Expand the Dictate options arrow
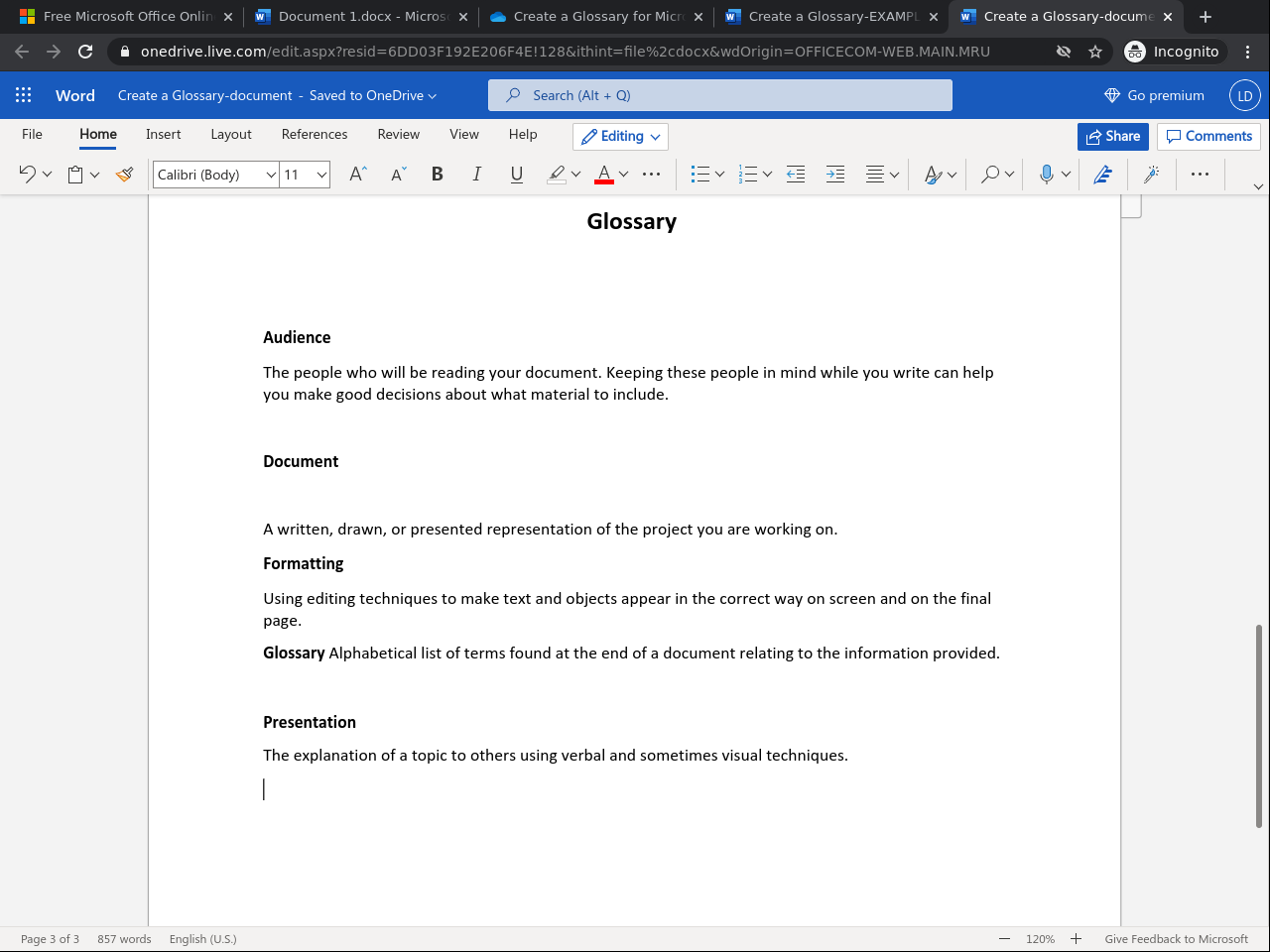 [x=1066, y=175]
